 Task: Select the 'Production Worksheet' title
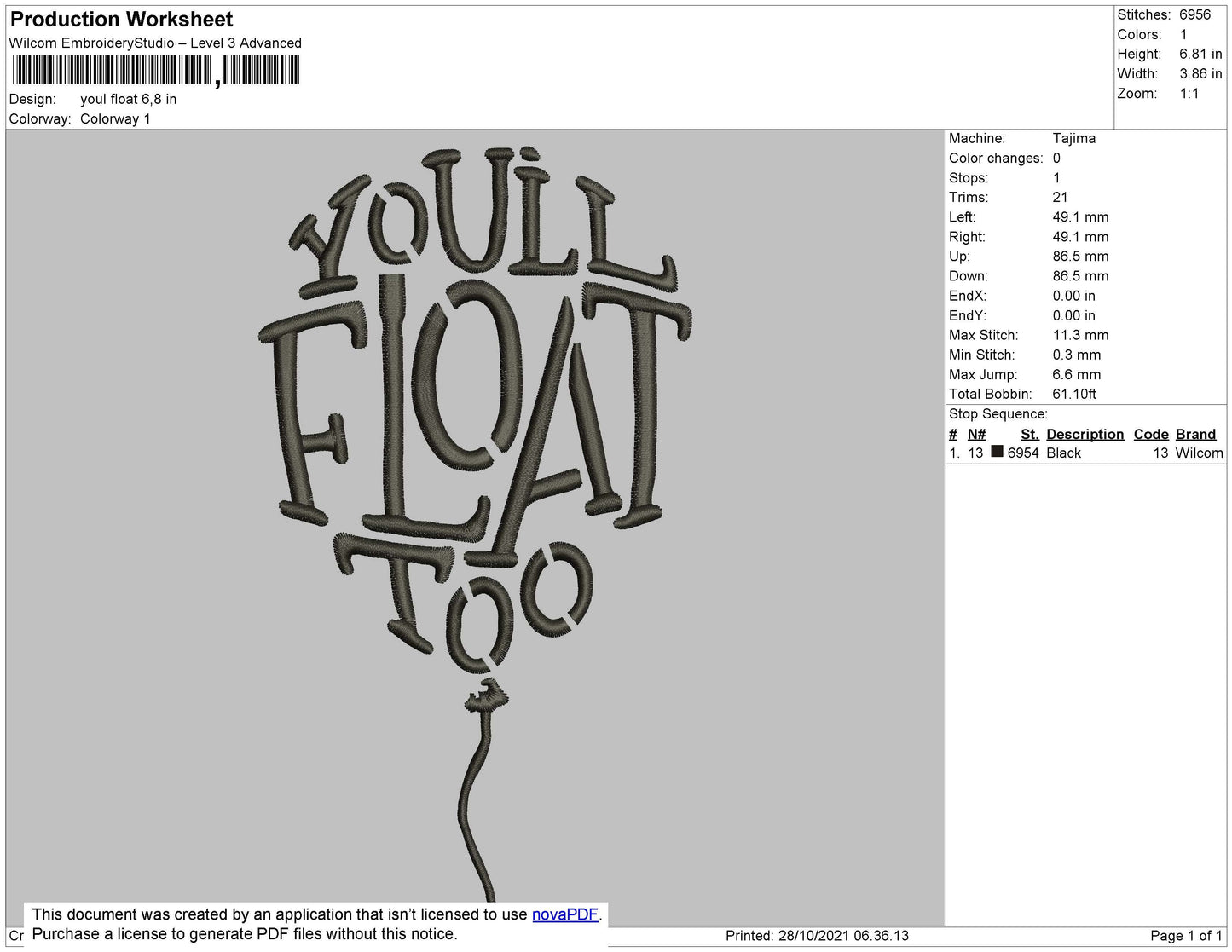pos(122,19)
